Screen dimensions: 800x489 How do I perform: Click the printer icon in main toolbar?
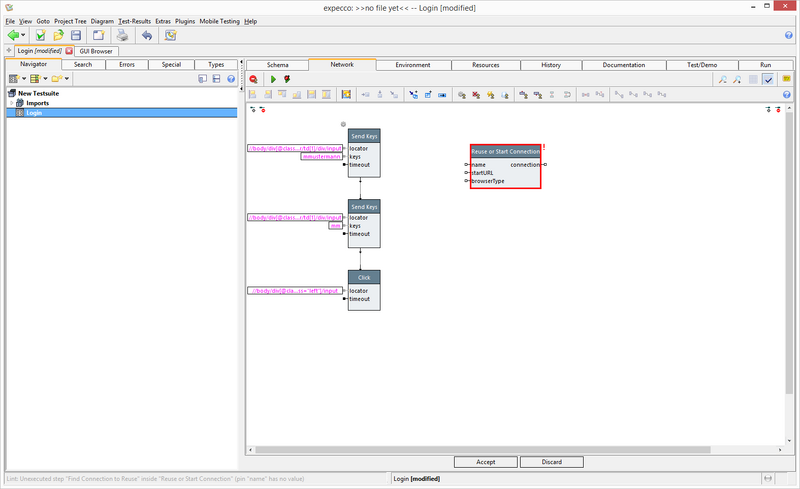122,35
